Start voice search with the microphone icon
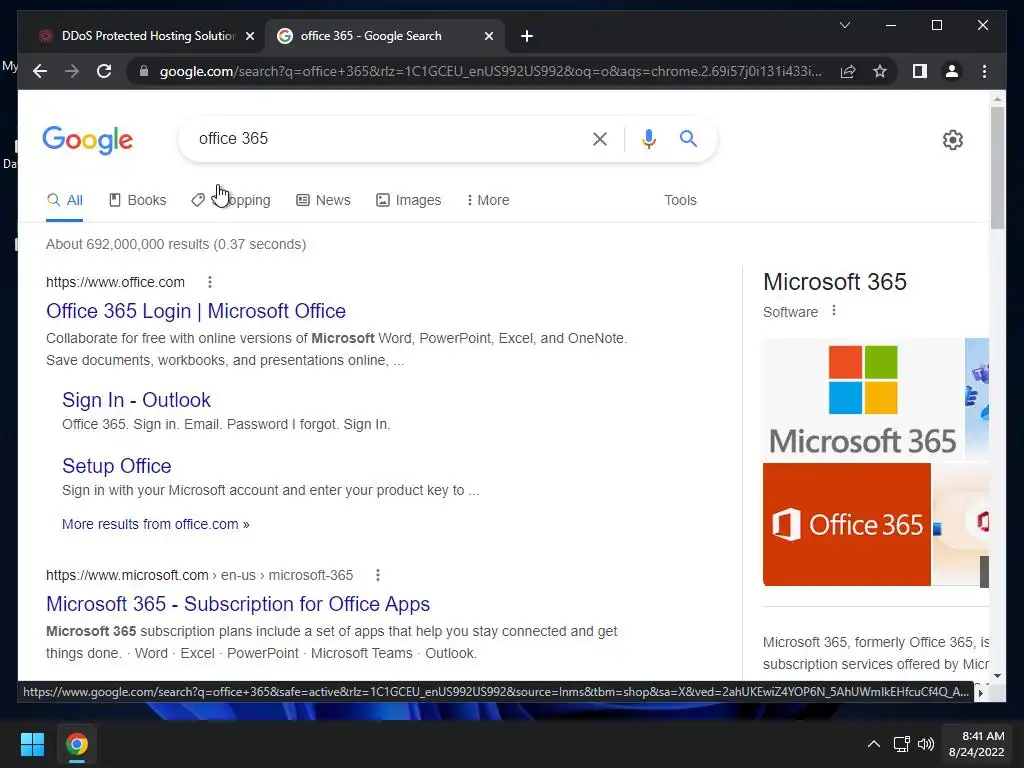This screenshot has height=768, width=1024. pyautogui.click(x=648, y=138)
